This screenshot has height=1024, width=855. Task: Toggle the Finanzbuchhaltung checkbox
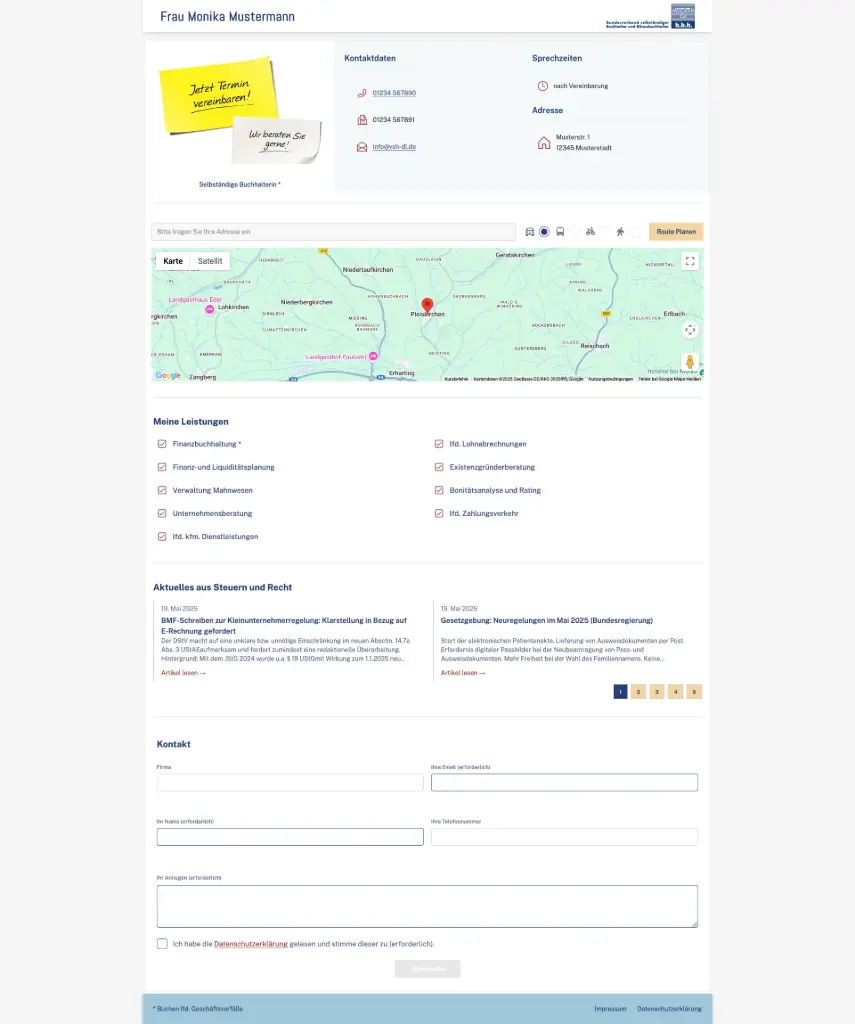coord(162,443)
